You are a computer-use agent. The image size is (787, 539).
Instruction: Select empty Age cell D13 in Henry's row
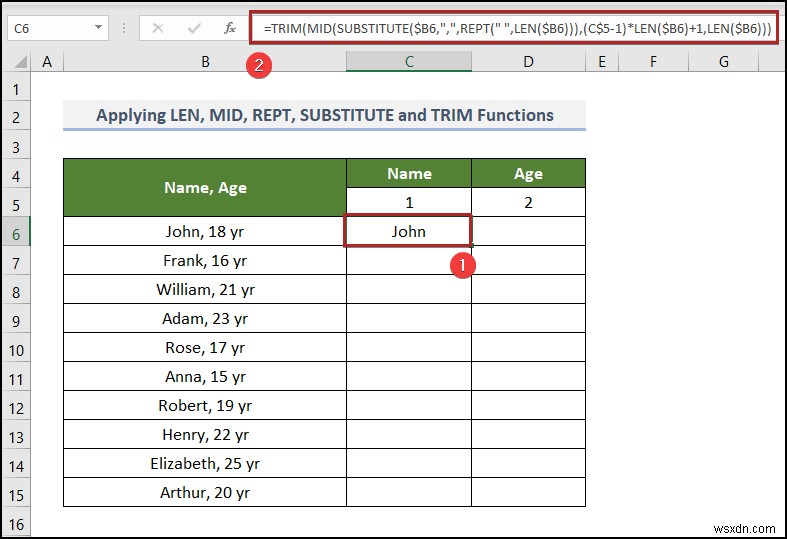point(529,435)
